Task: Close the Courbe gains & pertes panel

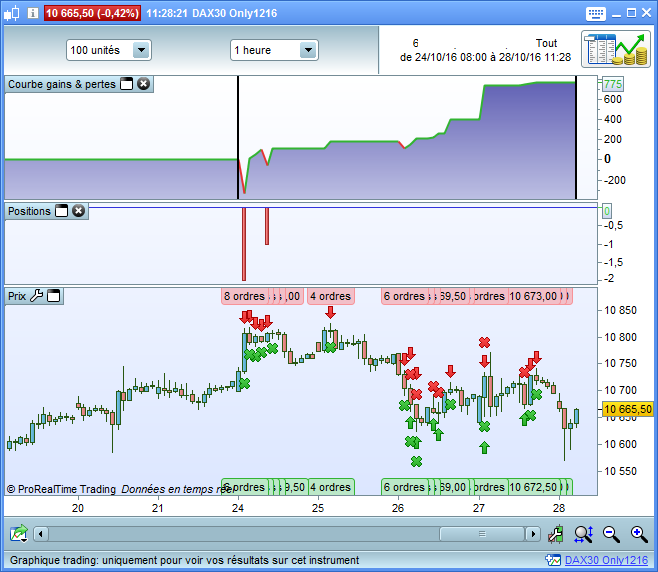Action: 144,84
